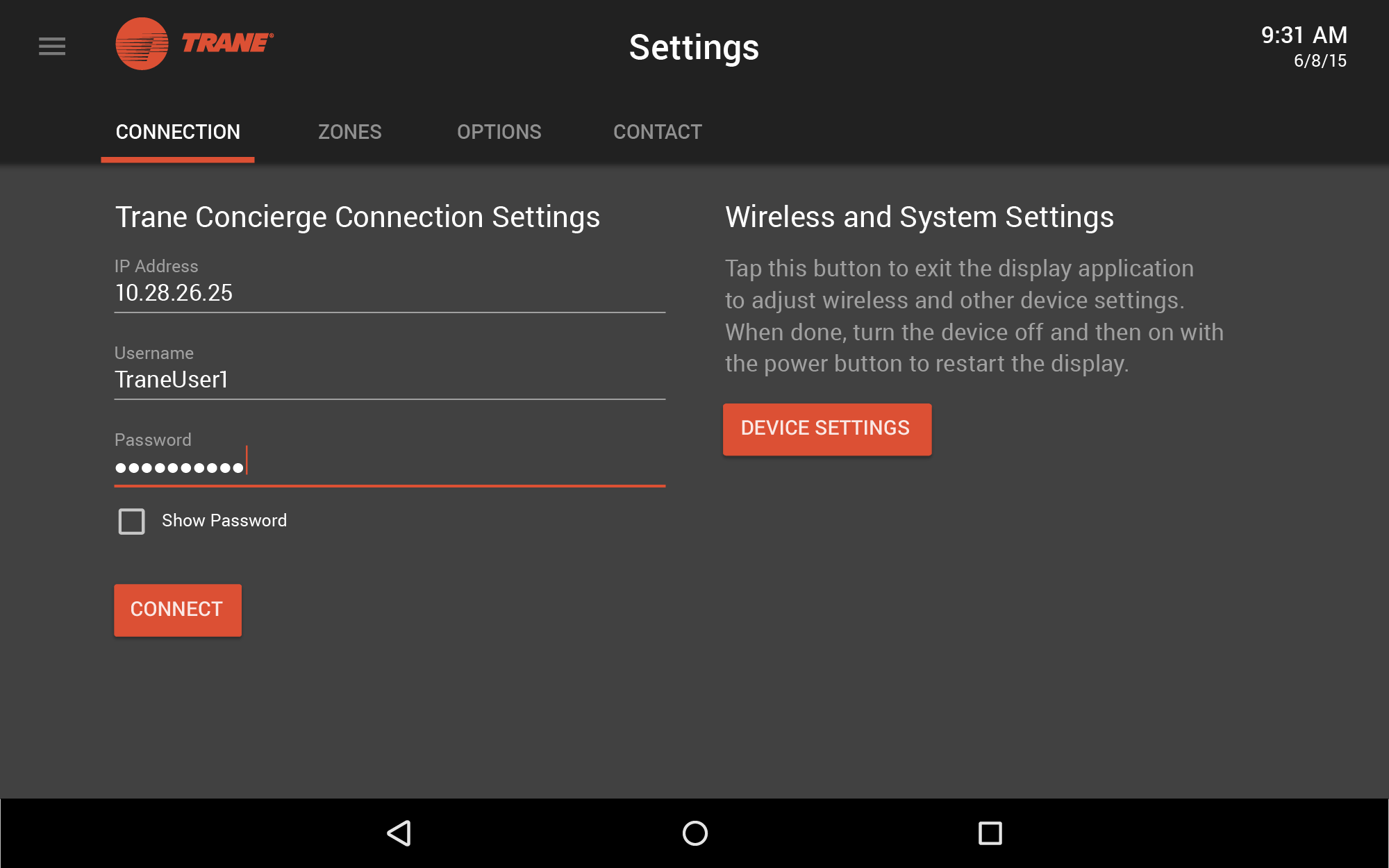The width and height of the screenshot is (1389, 868).
Task: Click the 6/8/15 date display
Action: (x=1320, y=61)
